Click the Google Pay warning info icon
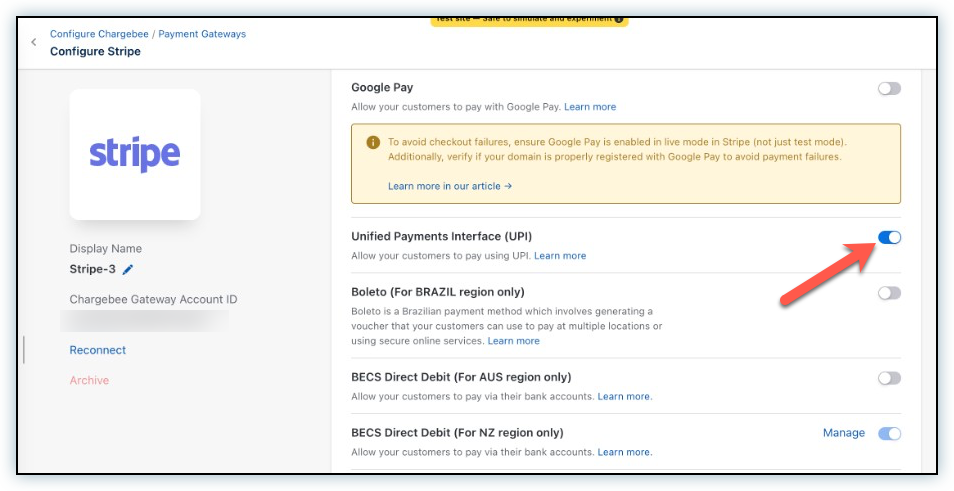 tap(372, 142)
